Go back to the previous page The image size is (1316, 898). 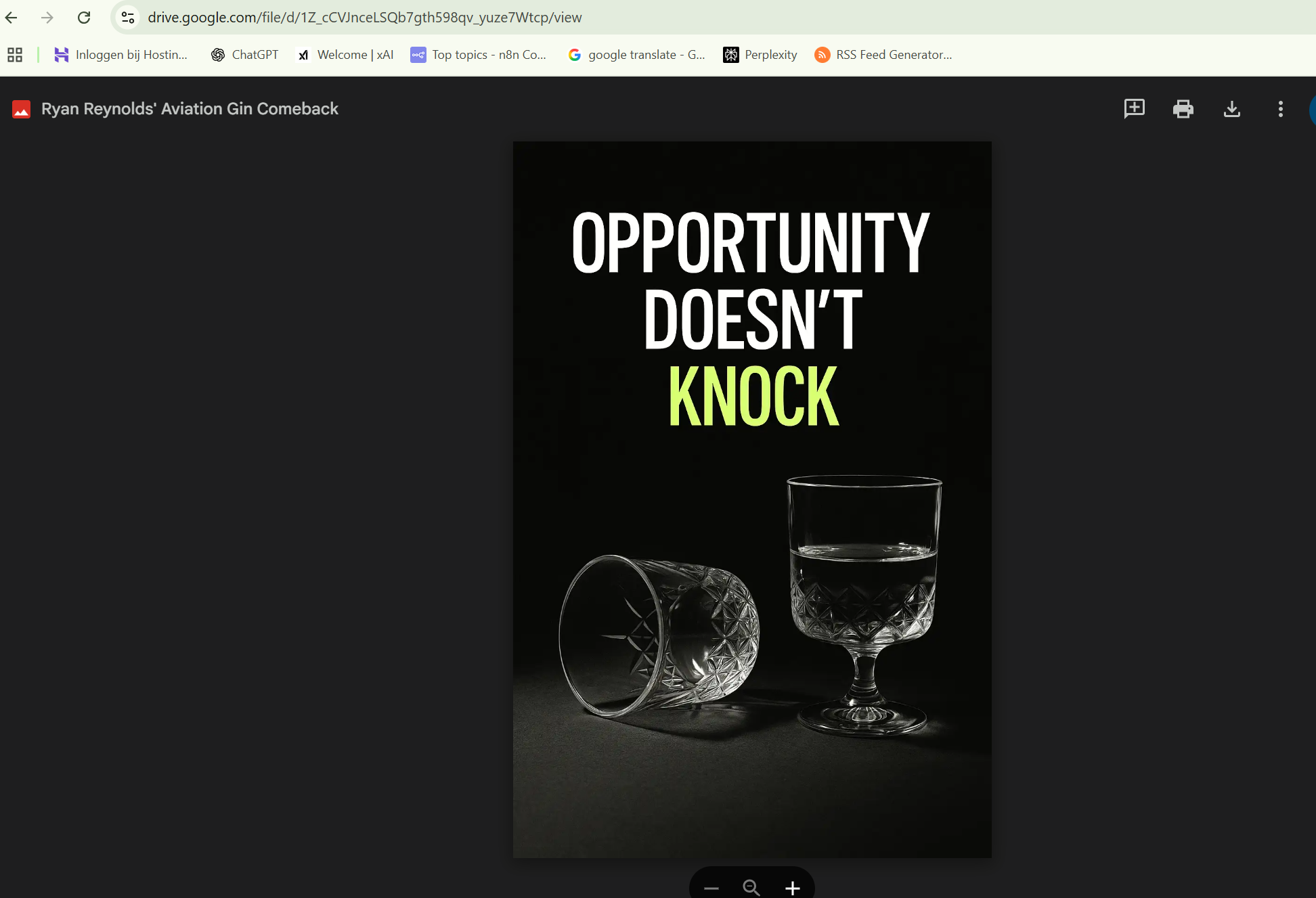[x=12, y=18]
